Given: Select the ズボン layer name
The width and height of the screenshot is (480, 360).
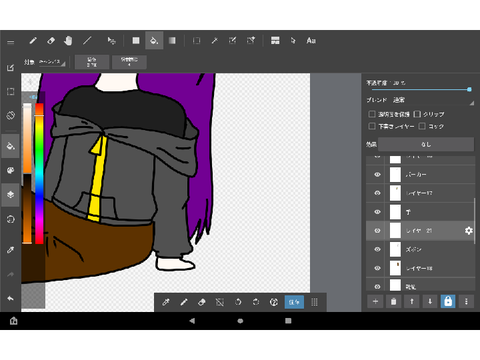Looking at the screenshot, I should click(414, 249).
